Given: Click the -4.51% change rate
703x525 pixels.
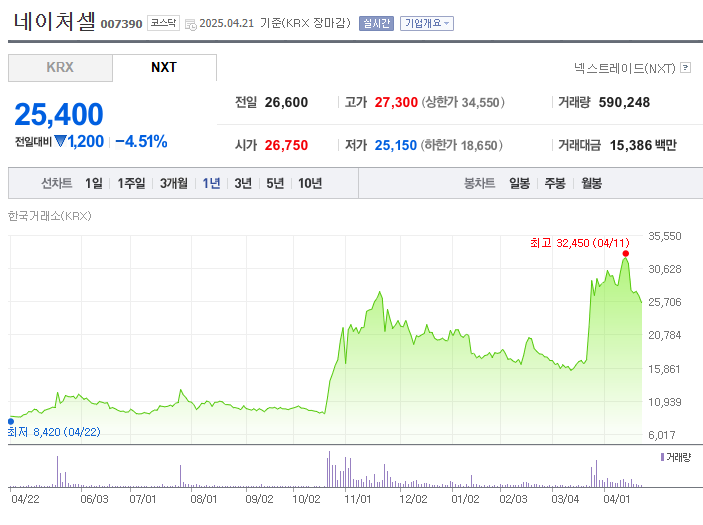Looking at the screenshot, I should 141,142.
